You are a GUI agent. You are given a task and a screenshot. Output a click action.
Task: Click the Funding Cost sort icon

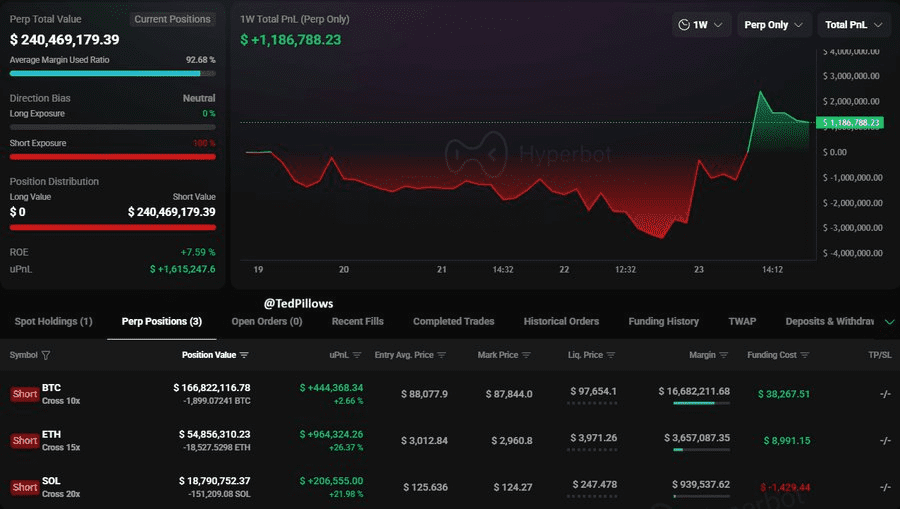[x=804, y=355]
